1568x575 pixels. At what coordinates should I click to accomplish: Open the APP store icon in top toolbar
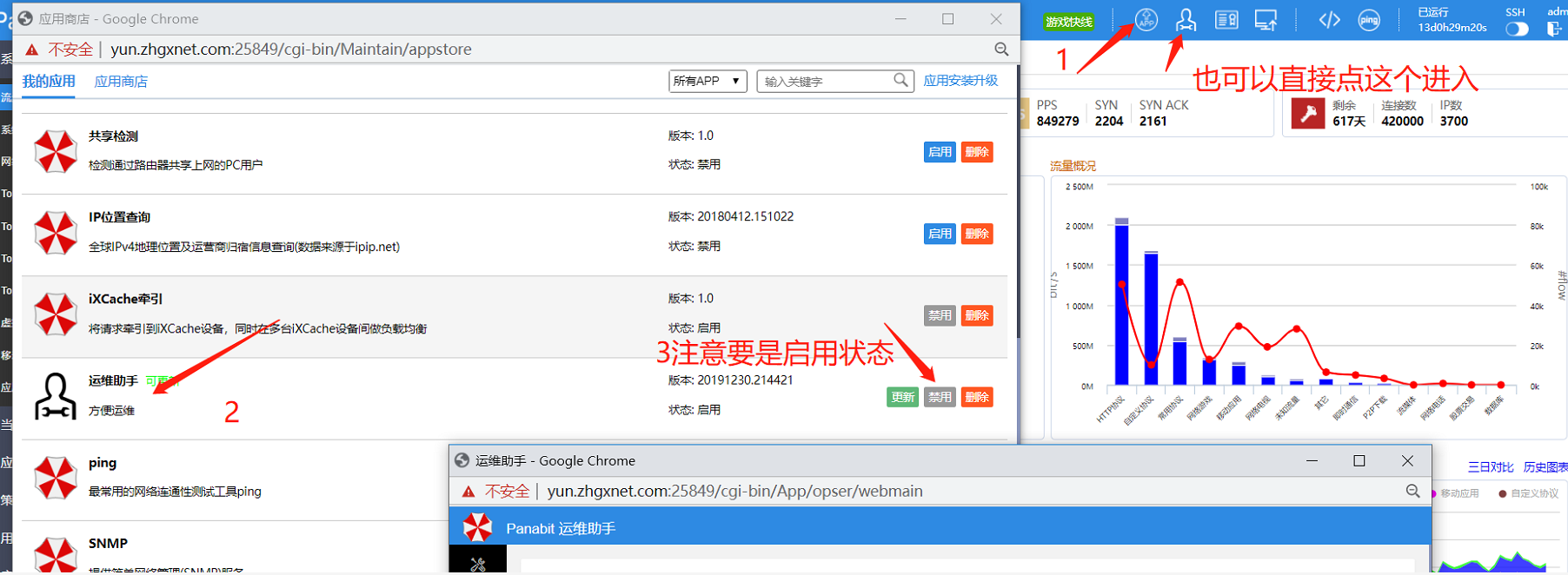click(x=1146, y=19)
